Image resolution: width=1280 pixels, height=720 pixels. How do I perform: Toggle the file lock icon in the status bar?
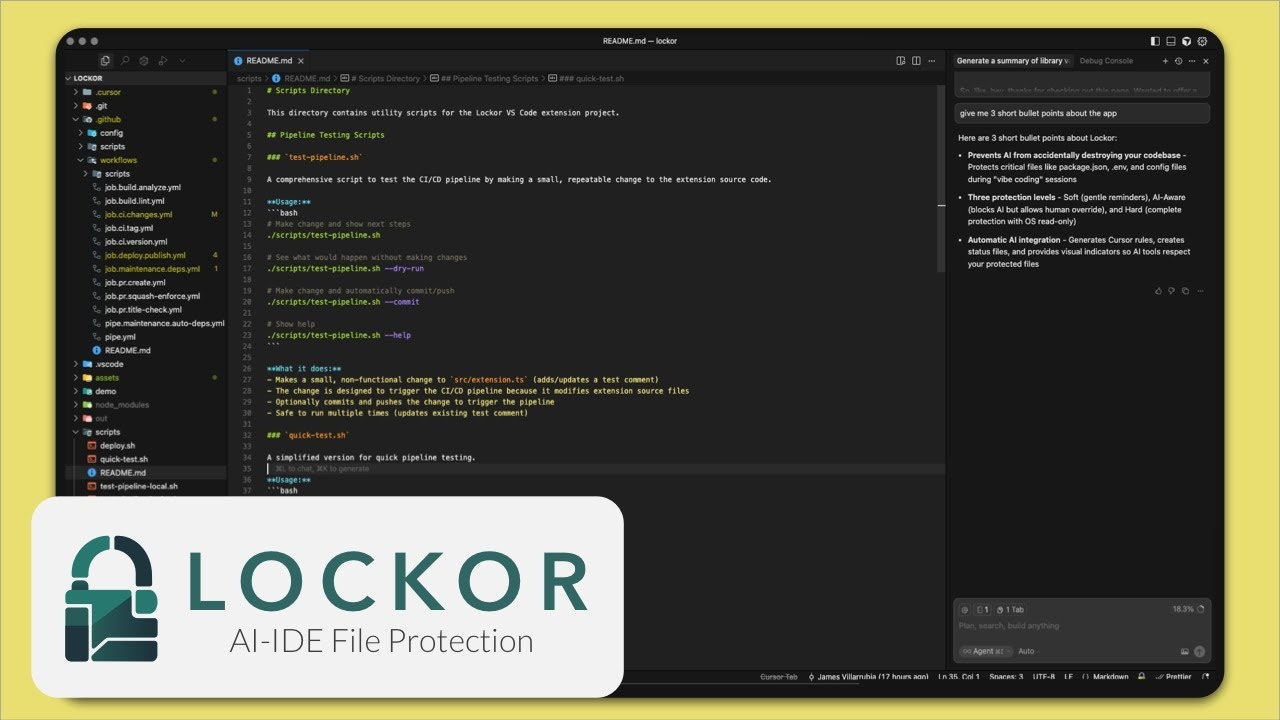(x=1141, y=676)
